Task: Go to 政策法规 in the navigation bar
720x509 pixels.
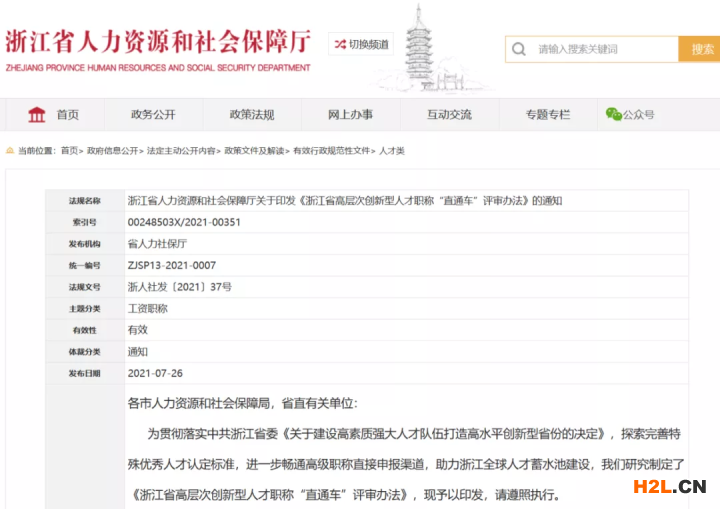Action: tap(251, 115)
